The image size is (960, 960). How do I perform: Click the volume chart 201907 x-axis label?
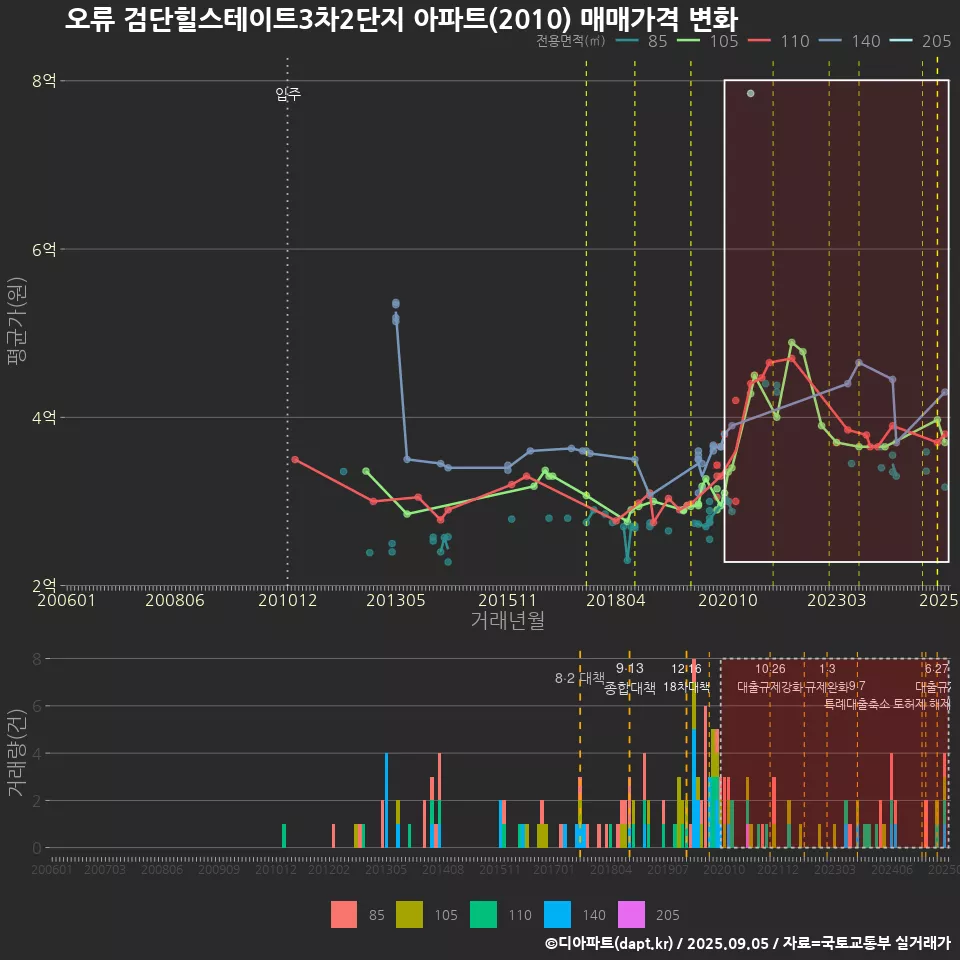[668, 869]
